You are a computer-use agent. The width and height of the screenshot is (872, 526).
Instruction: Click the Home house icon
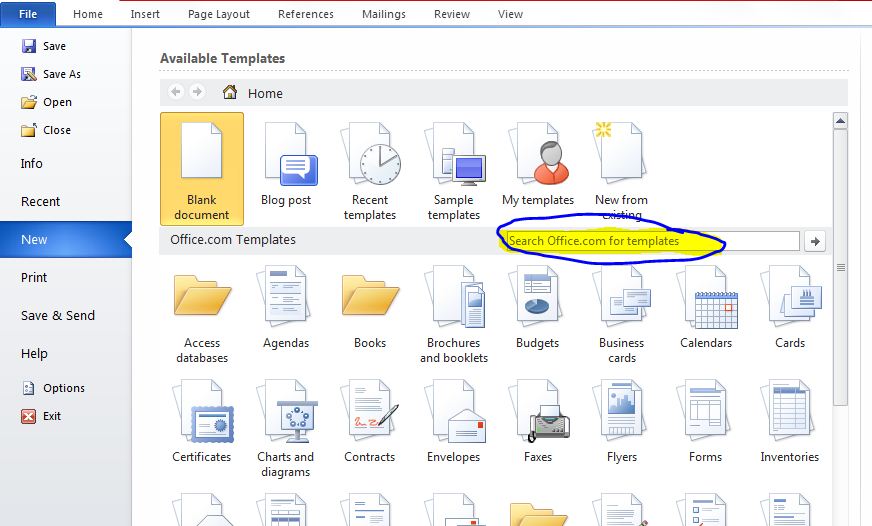pyautogui.click(x=230, y=92)
